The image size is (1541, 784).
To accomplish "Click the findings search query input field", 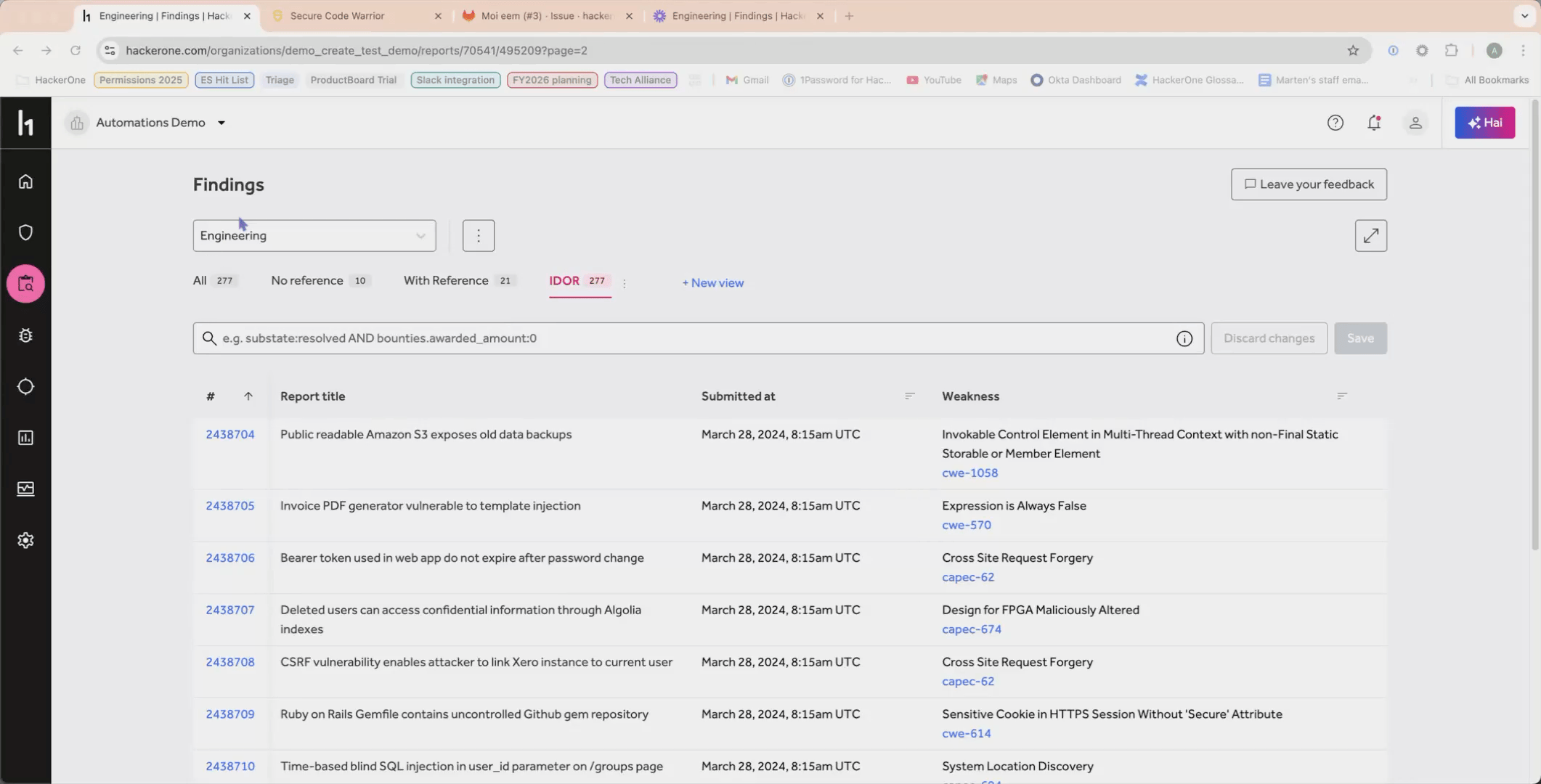I will pyautogui.click(x=581, y=338).
